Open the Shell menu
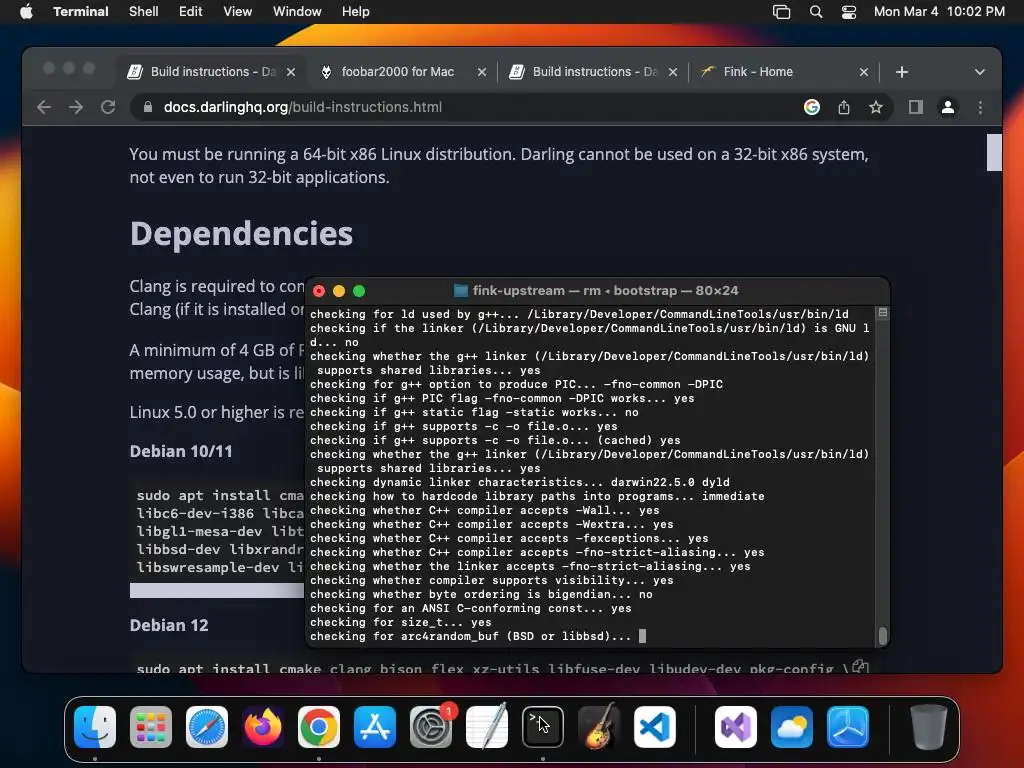Viewport: 1024px width, 768px height. pyautogui.click(x=144, y=12)
